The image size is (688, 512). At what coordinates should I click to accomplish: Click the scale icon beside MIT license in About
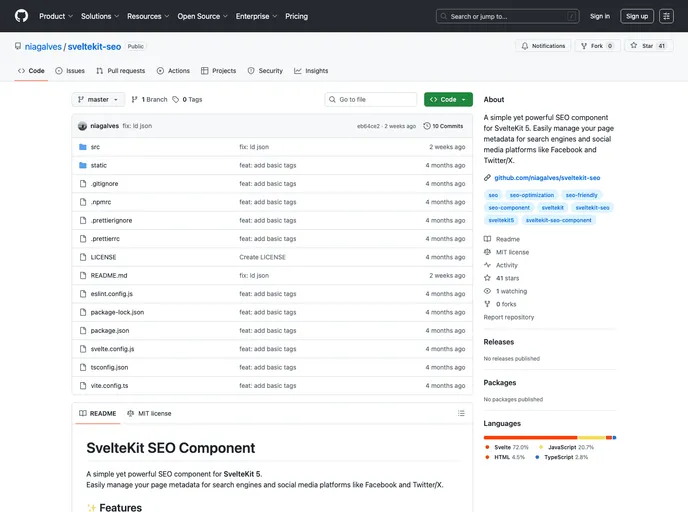click(487, 252)
